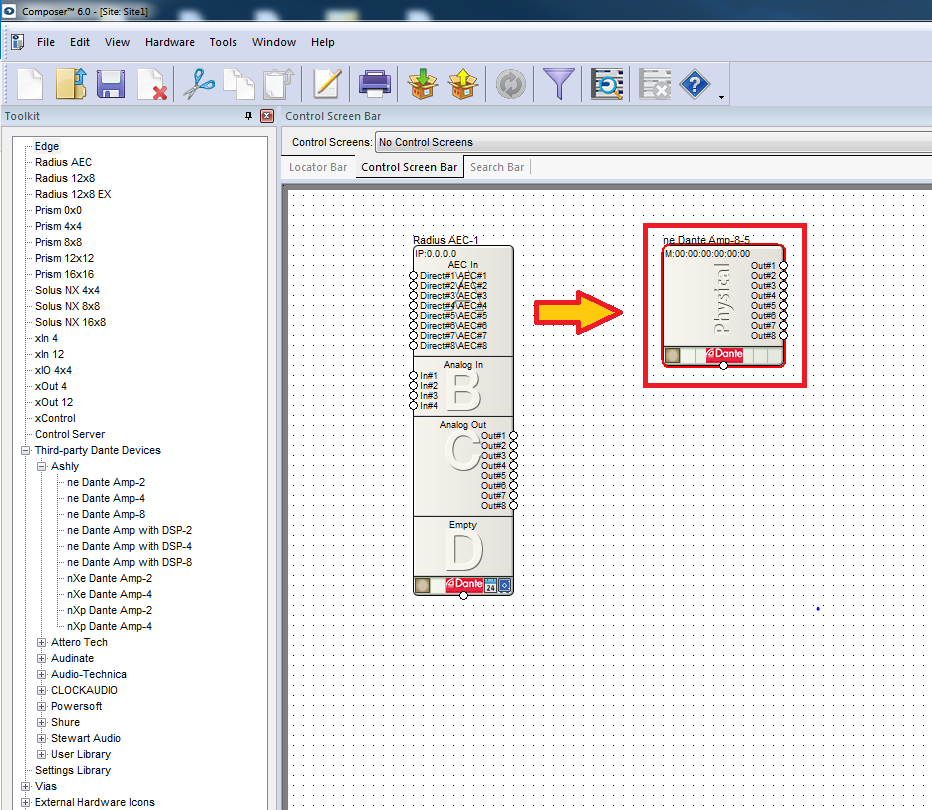Click blue settings badge on Radius AEC-1
The height and width of the screenshot is (810, 932).
[x=505, y=586]
